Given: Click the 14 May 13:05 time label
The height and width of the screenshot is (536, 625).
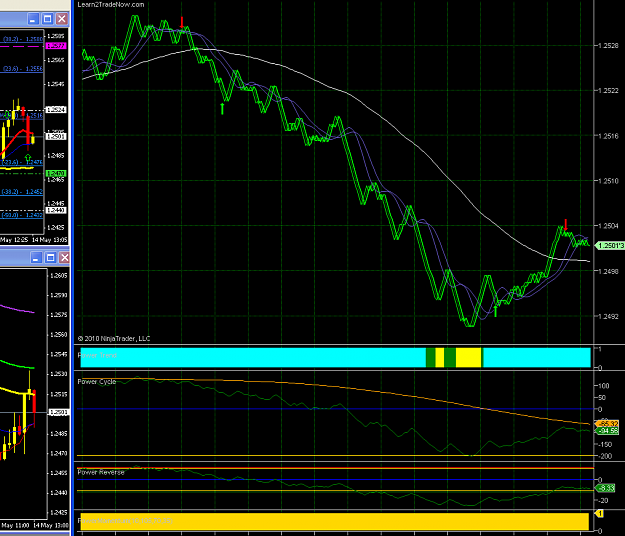Looking at the screenshot, I should click(49, 240).
